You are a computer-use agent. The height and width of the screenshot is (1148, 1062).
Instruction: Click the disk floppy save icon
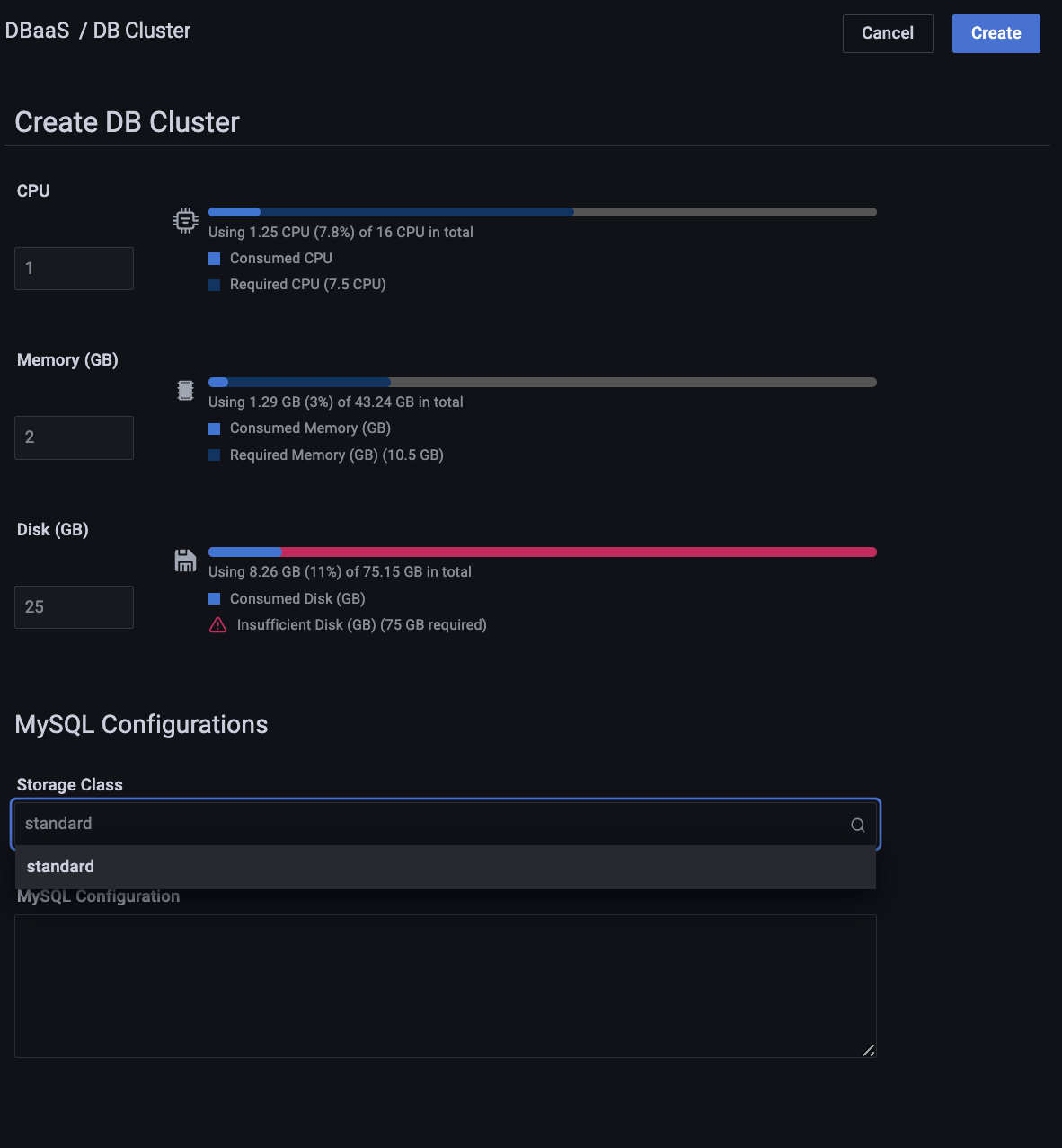click(x=185, y=561)
